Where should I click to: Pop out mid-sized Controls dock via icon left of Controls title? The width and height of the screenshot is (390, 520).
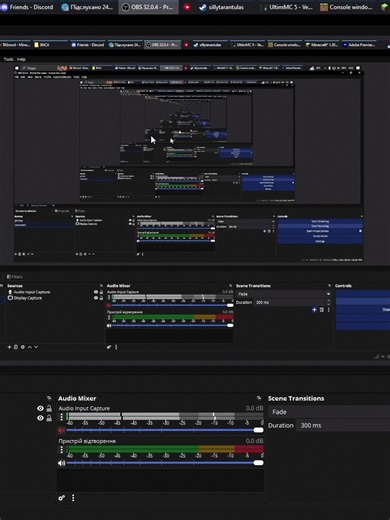click(329, 286)
